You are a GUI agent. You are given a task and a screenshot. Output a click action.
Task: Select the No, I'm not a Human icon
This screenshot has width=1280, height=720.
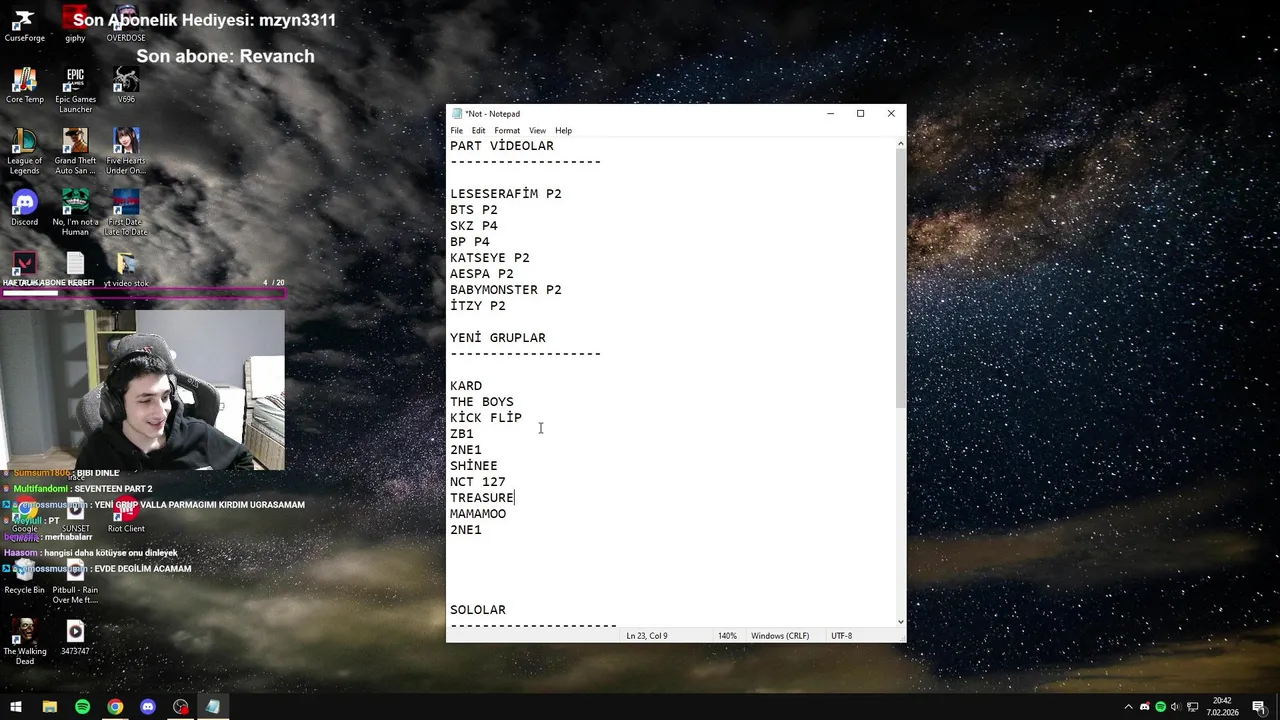[75, 212]
